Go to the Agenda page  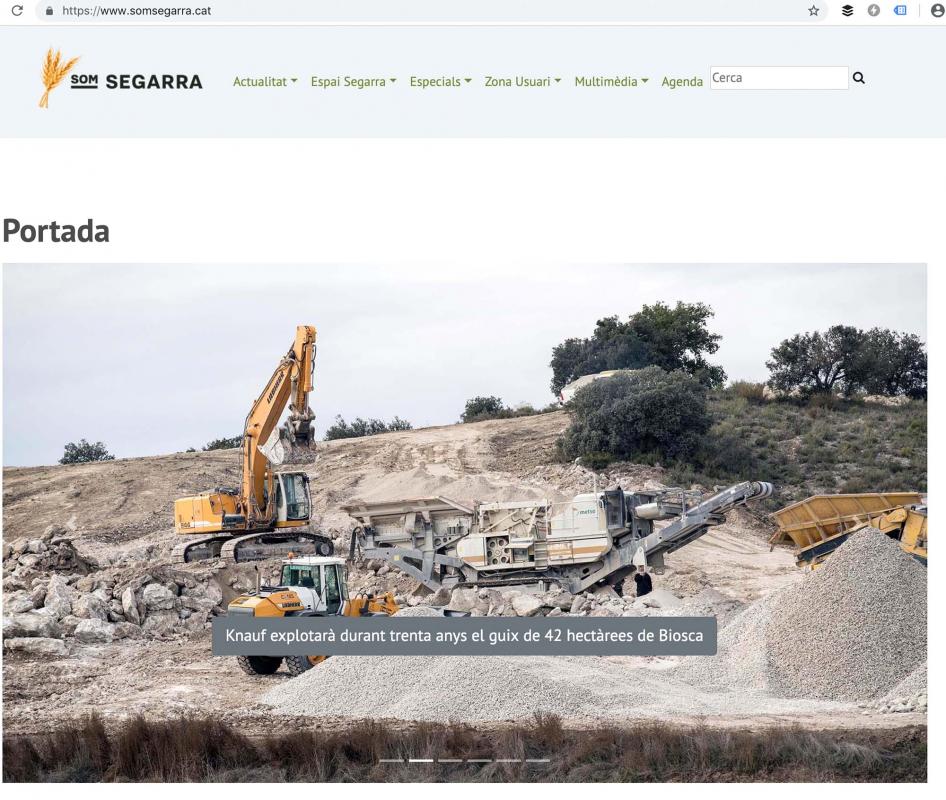[x=682, y=82]
